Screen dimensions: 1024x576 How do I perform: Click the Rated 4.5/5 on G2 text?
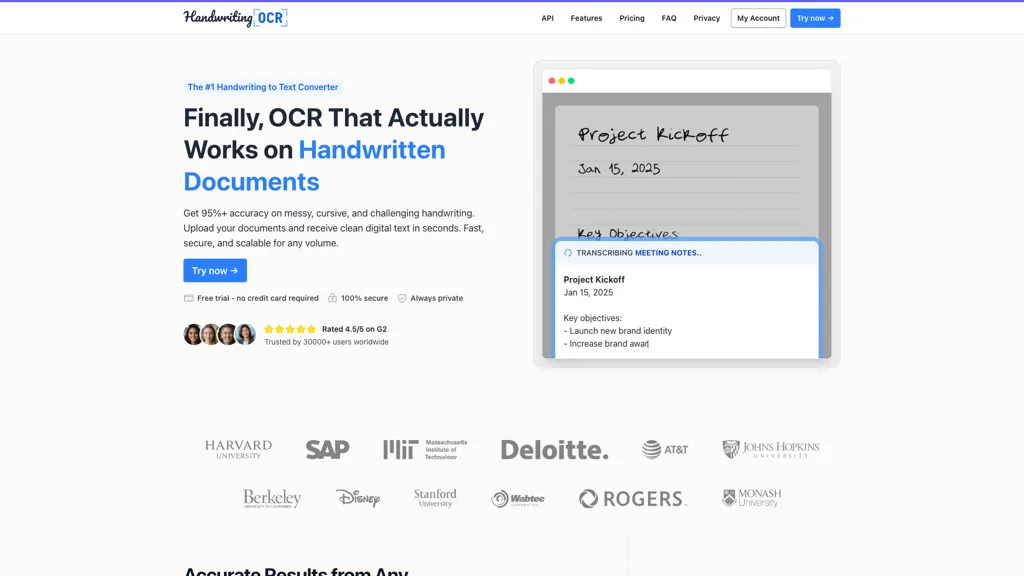(354, 329)
